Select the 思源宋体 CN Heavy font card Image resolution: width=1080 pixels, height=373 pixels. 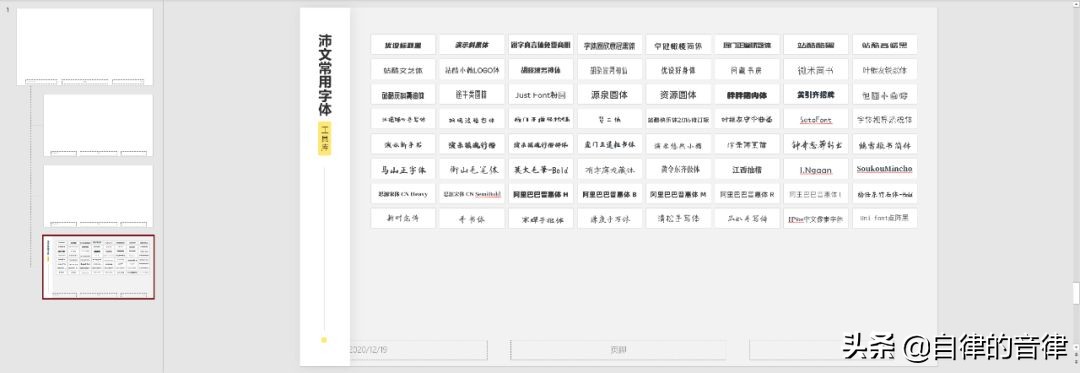pyautogui.click(x=403, y=193)
